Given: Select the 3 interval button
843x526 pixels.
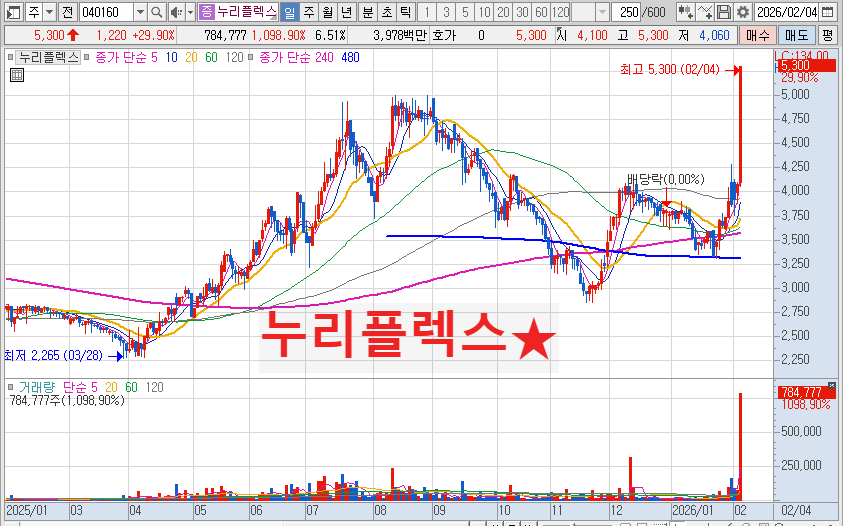Looking at the screenshot, I should 446,12.
